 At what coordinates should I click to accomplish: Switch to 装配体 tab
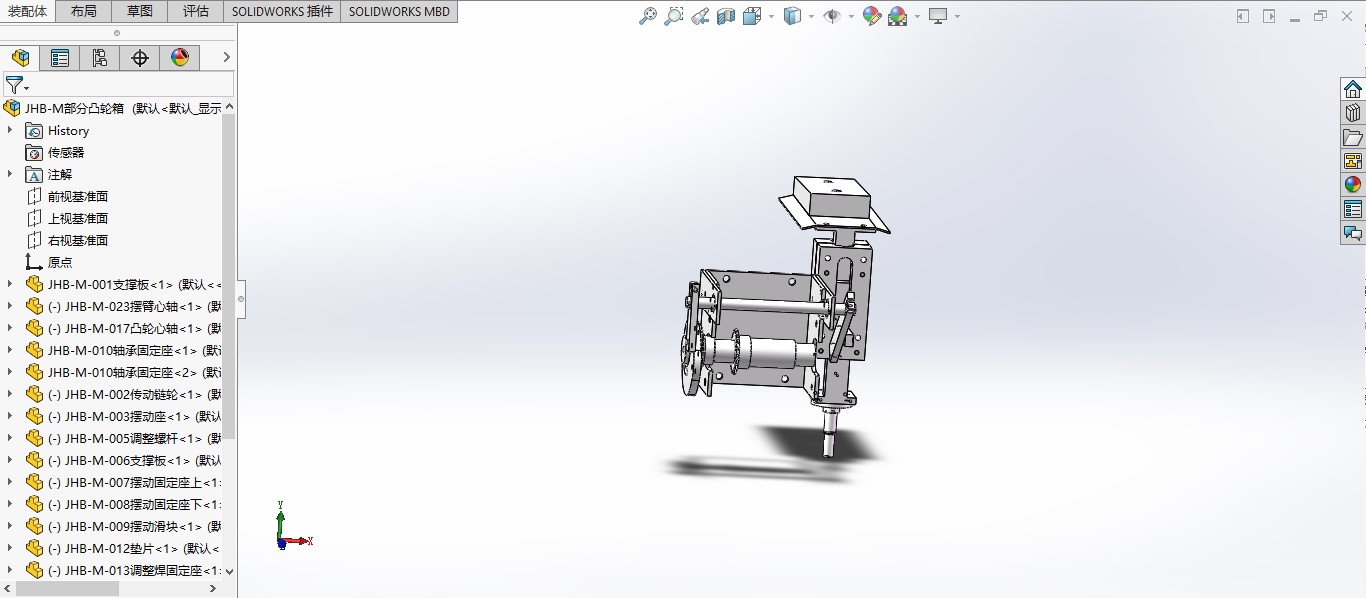(28, 11)
